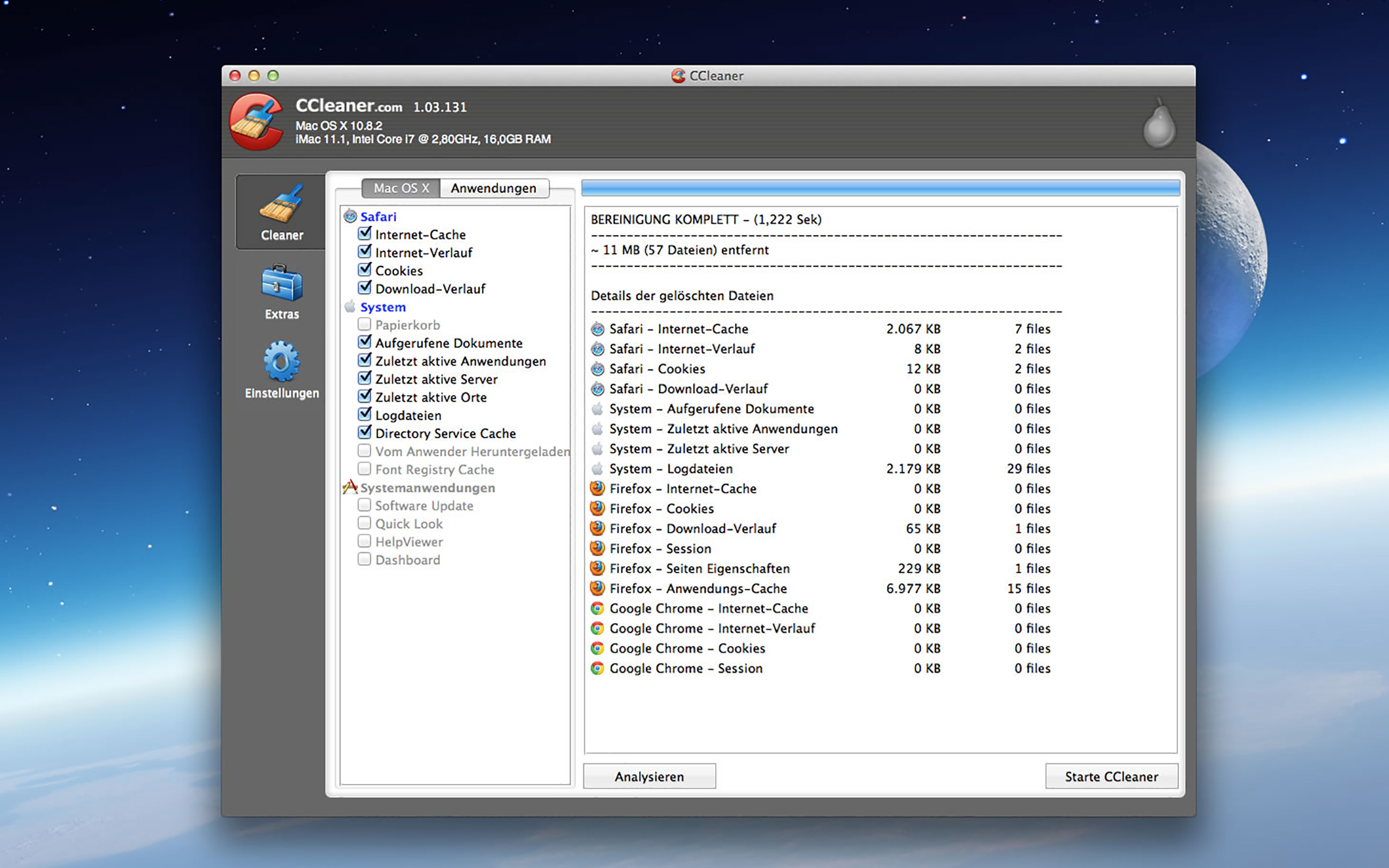Screen dimensions: 1389x868
Task: Select the Systemanwendungen category heading
Action: click(428, 488)
